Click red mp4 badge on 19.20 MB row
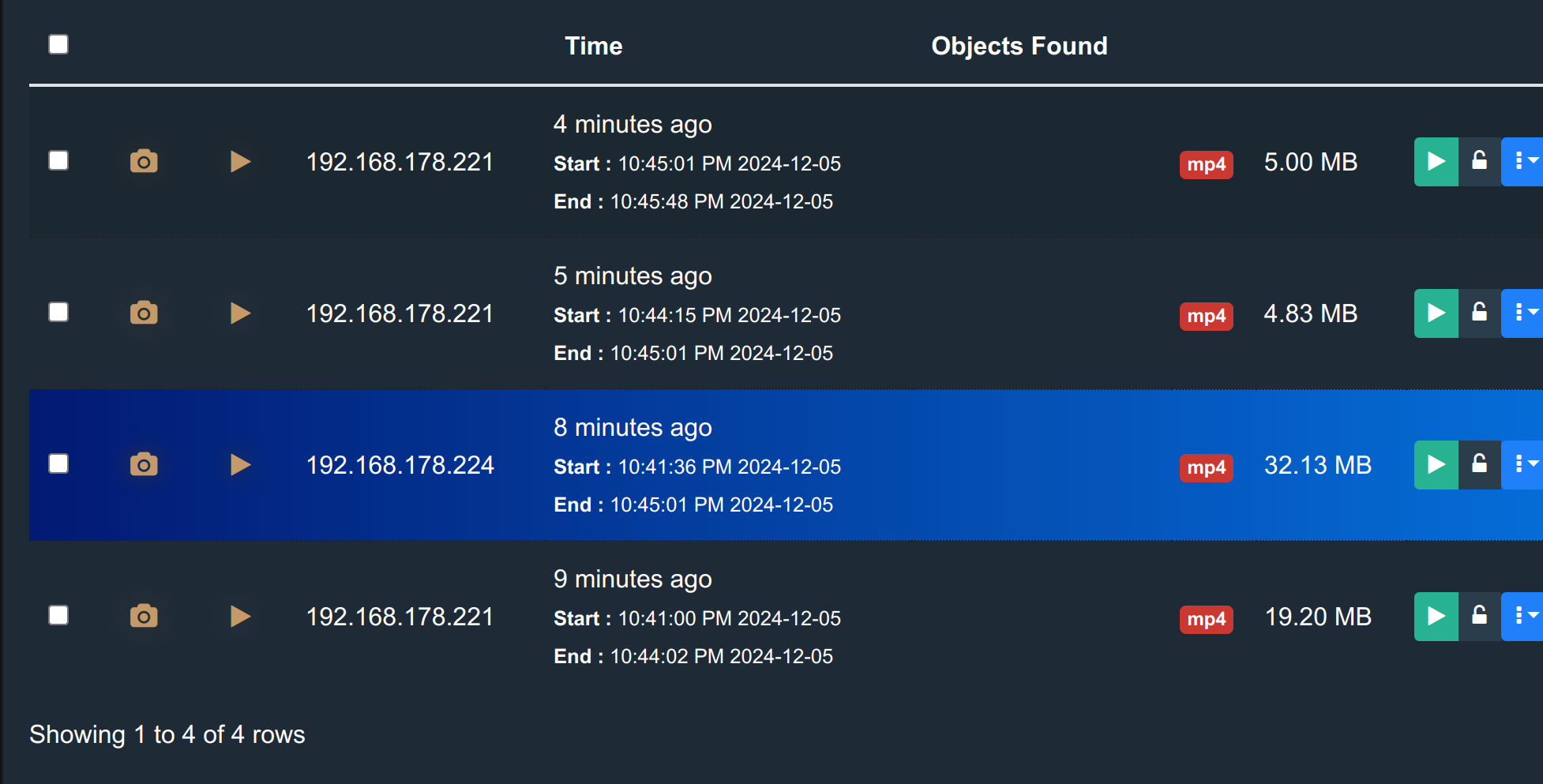The height and width of the screenshot is (784, 1543). tap(1206, 619)
